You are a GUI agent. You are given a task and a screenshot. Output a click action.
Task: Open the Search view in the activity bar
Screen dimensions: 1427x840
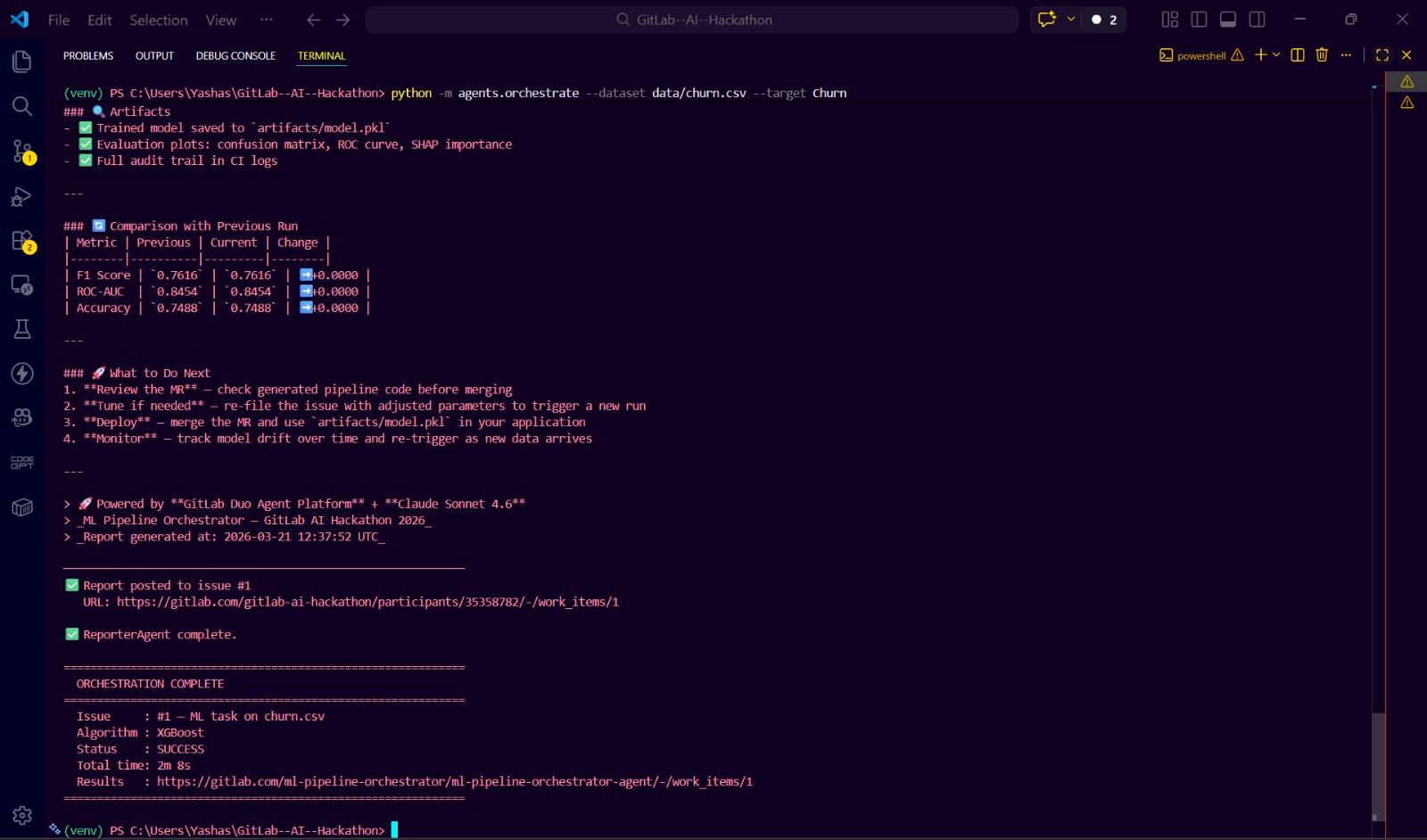point(22,106)
